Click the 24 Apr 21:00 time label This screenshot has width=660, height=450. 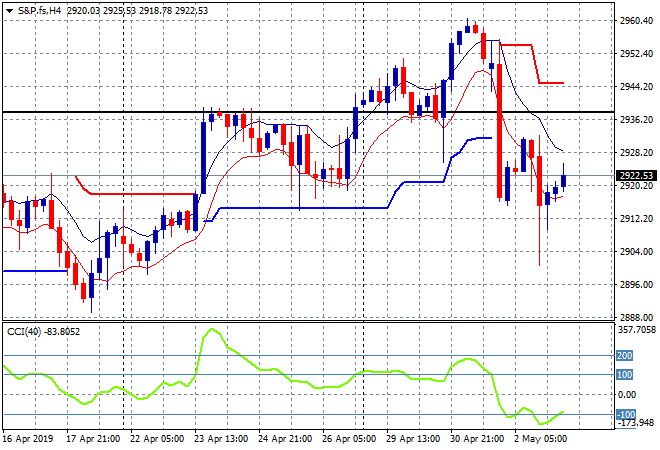point(285,439)
